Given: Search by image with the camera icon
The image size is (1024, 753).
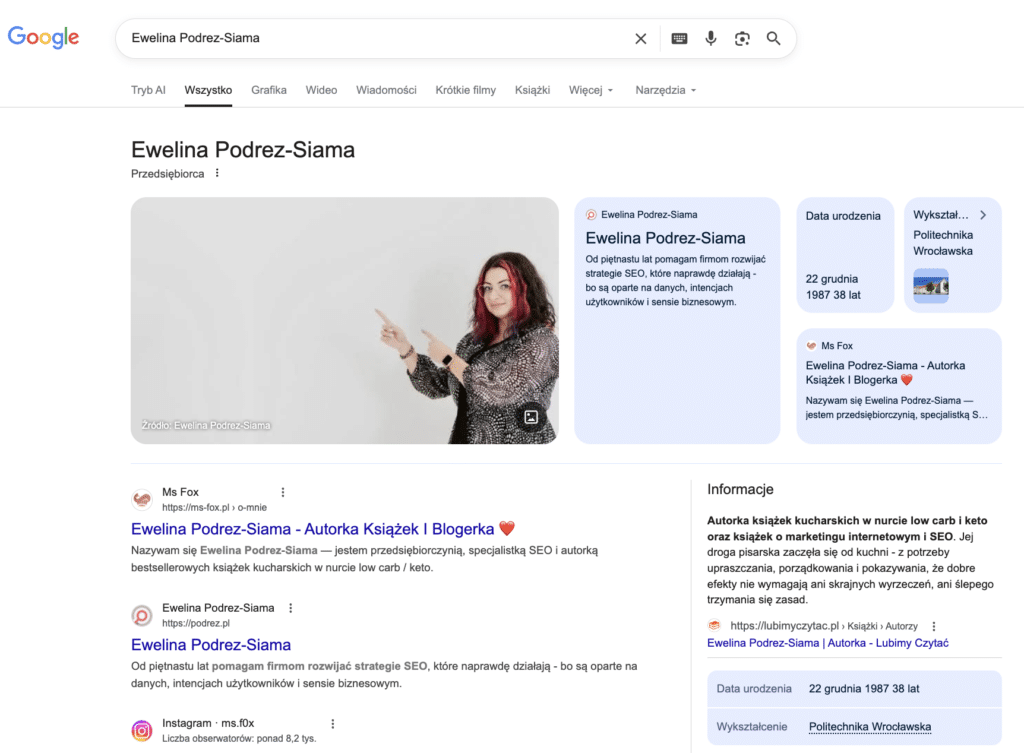Looking at the screenshot, I should (742, 39).
